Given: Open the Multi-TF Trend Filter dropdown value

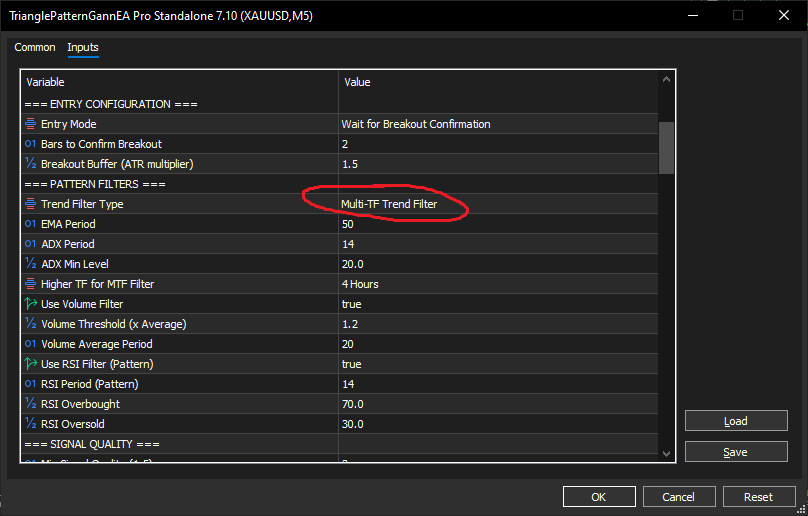Looking at the screenshot, I should pos(500,204).
